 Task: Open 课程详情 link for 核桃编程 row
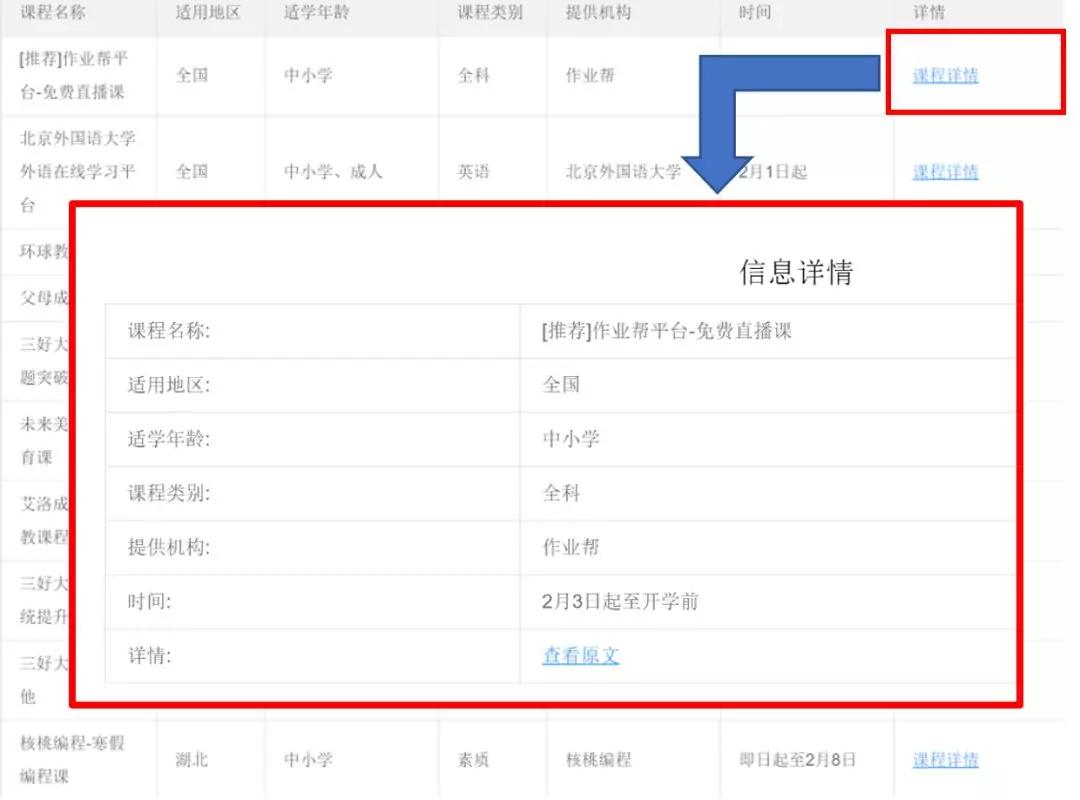[945, 759]
